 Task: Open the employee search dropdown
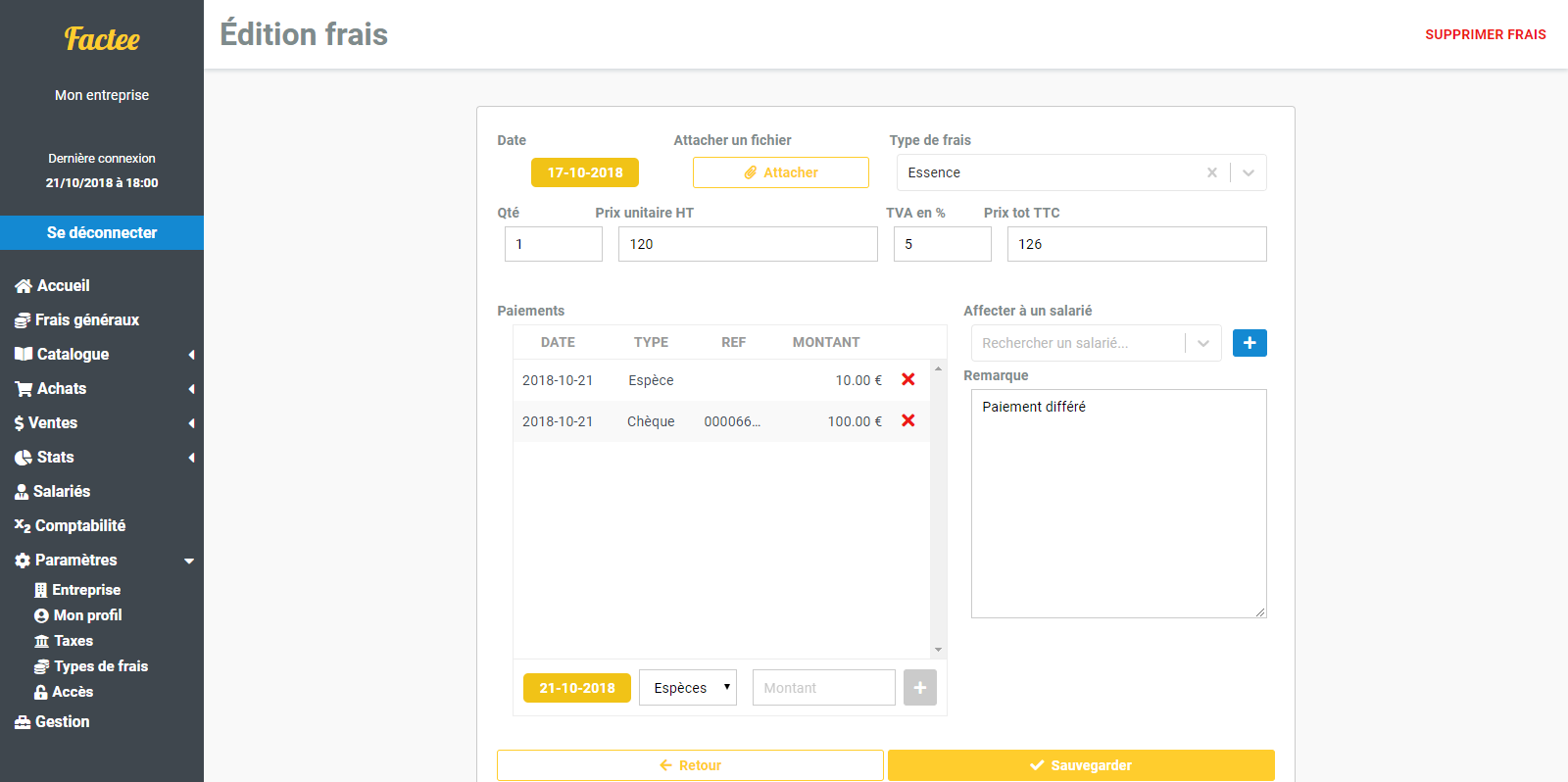coord(1202,343)
